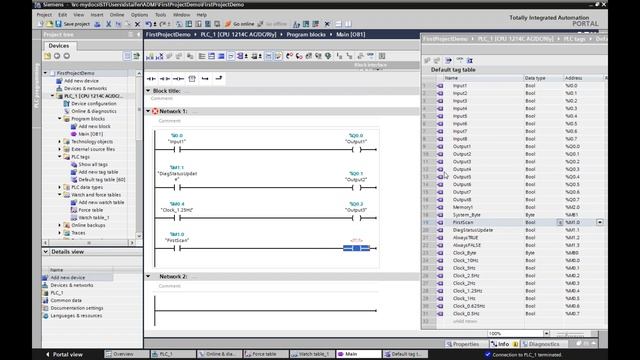Click the undo arrow icon

tap(149, 24)
